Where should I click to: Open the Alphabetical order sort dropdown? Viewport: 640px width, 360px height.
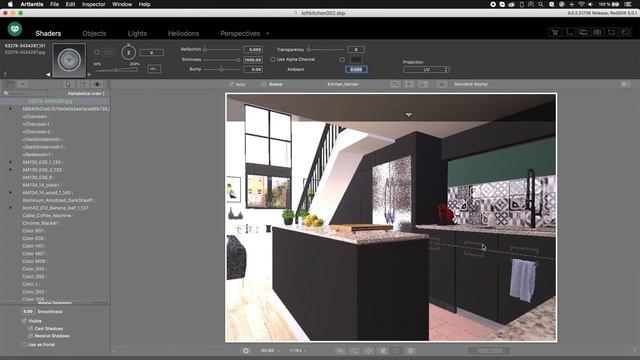coord(86,93)
